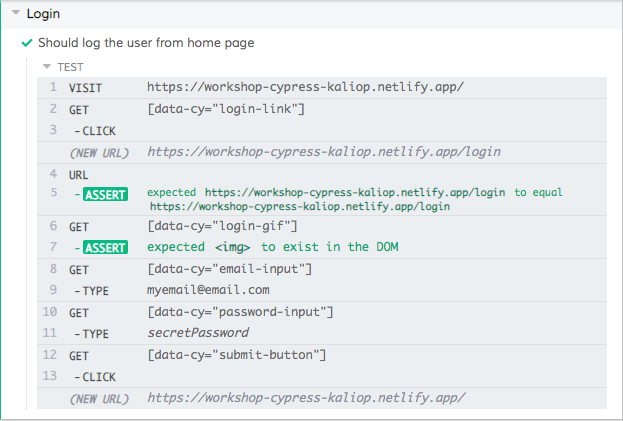
Task: Select the VISIT command row
Action: point(320,88)
